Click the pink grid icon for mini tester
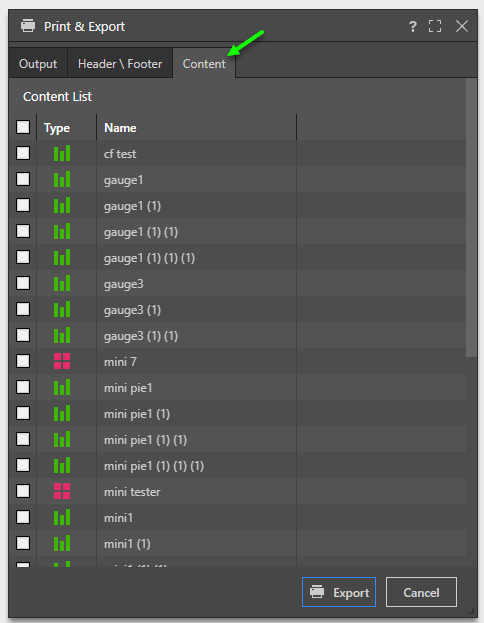484x623 pixels. point(62,491)
